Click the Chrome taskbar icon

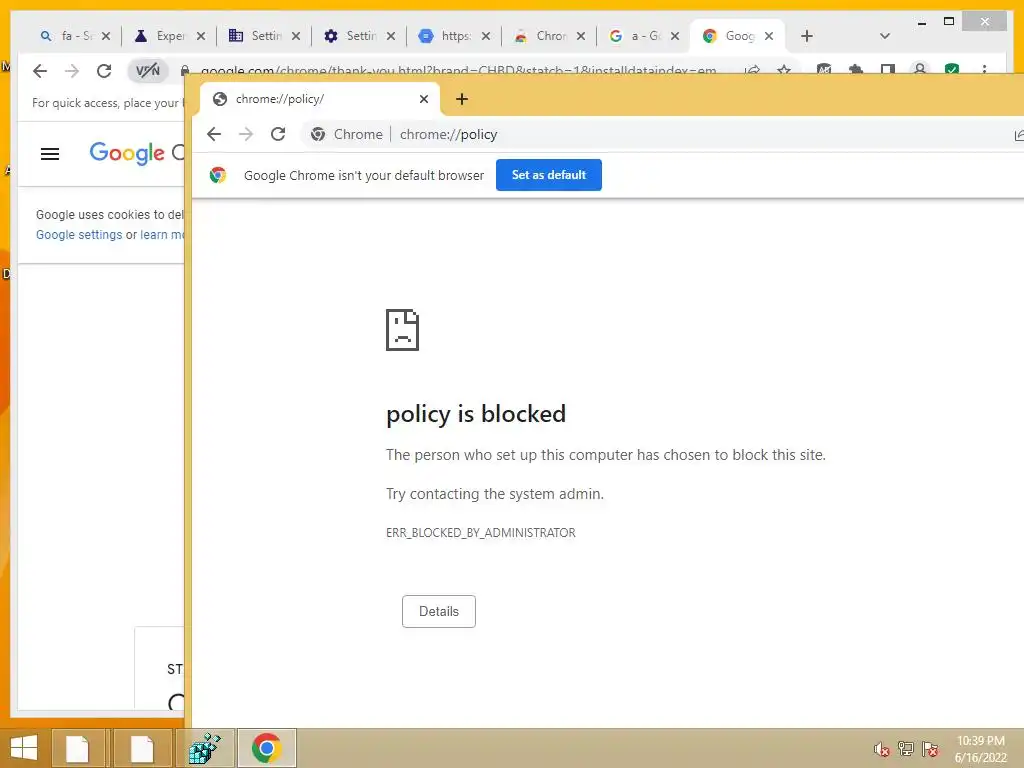pyautogui.click(x=266, y=748)
